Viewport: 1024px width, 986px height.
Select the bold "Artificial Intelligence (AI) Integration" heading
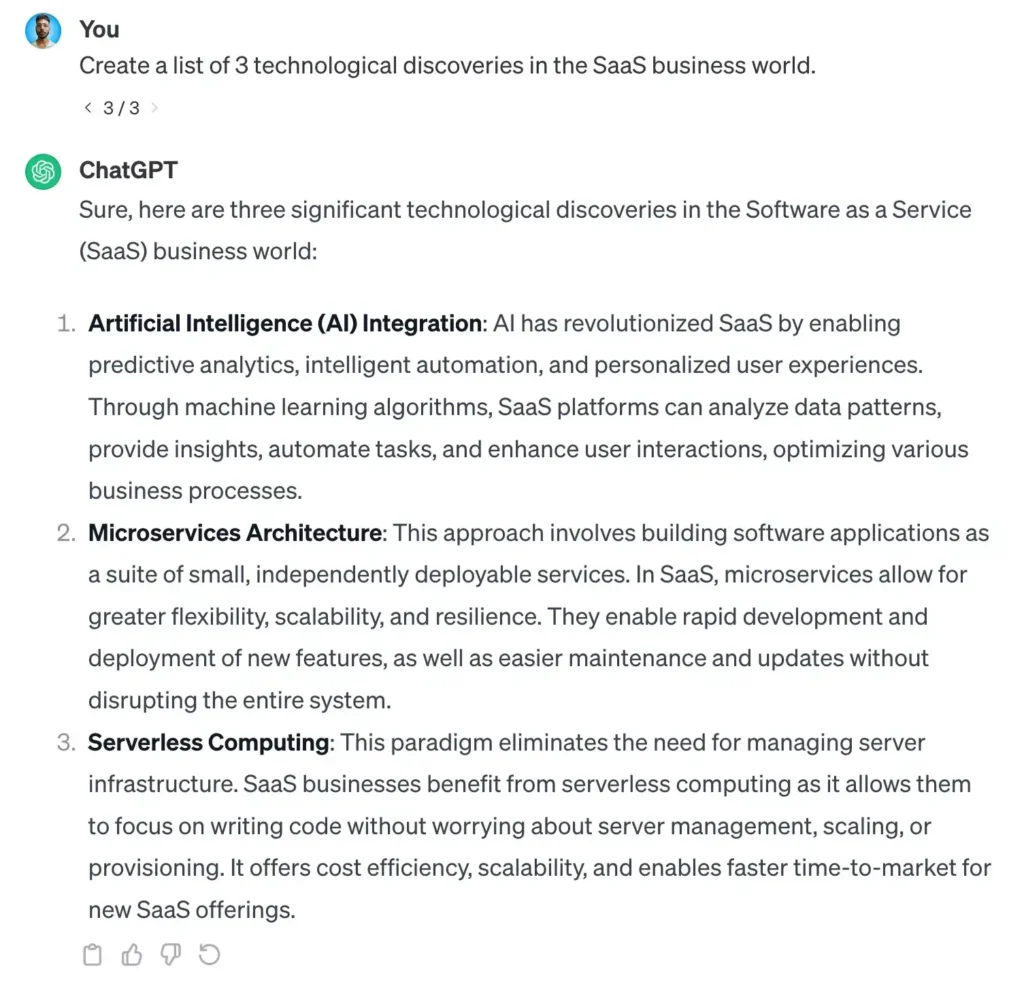click(x=283, y=323)
